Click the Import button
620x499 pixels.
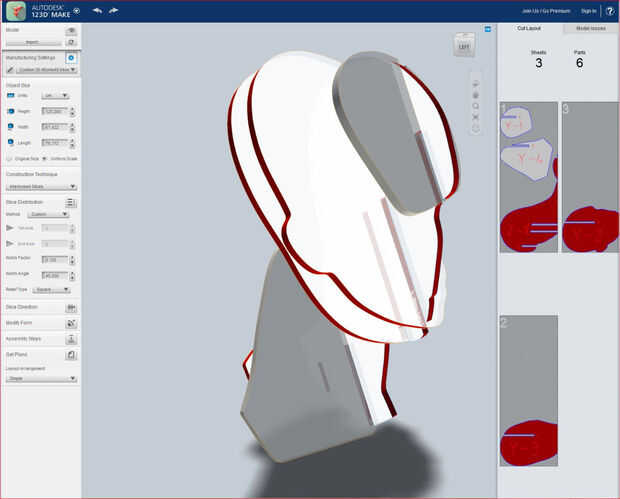click(32, 42)
